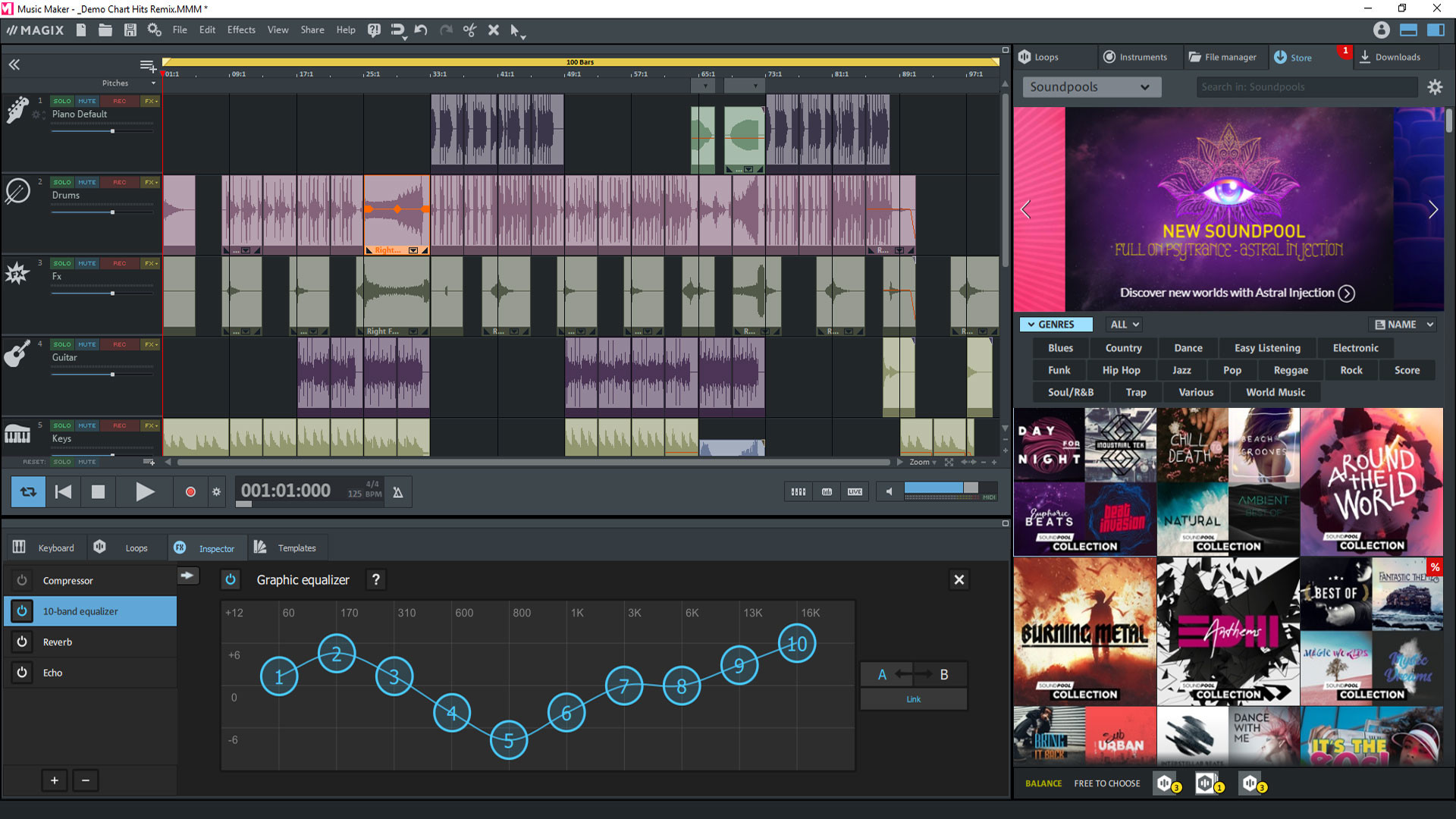Enable Solo on the Guitar track
Screen dimensions: 1456x819
pyautogui.click(x=61, y=344)
